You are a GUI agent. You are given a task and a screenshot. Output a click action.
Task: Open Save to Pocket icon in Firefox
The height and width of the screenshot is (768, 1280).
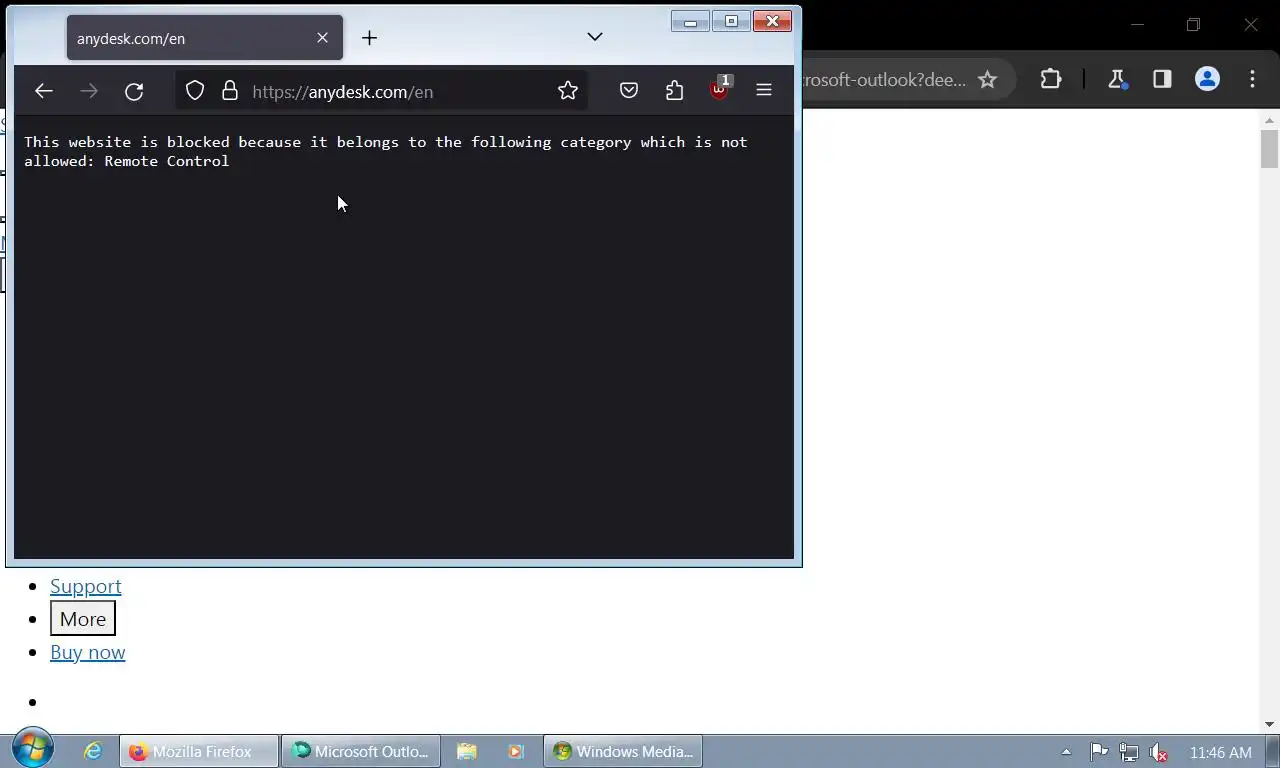pos(629,91)
